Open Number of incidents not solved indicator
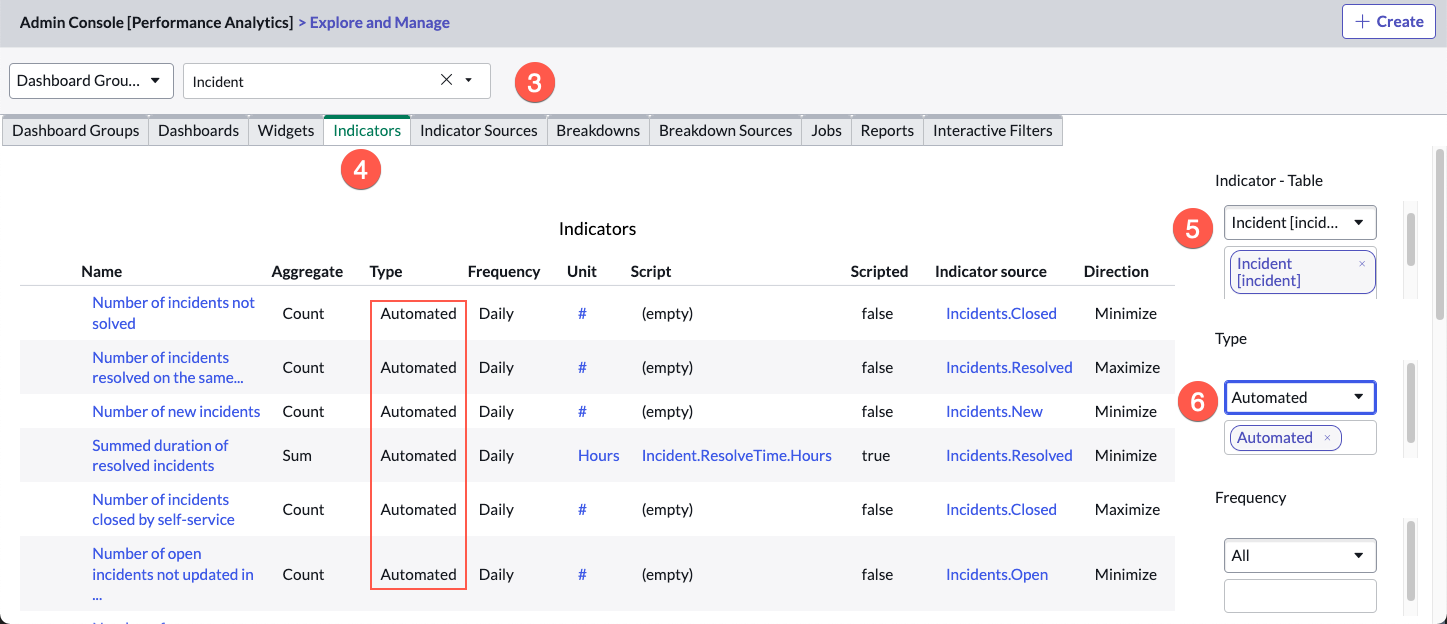 (x=173, y=313)
